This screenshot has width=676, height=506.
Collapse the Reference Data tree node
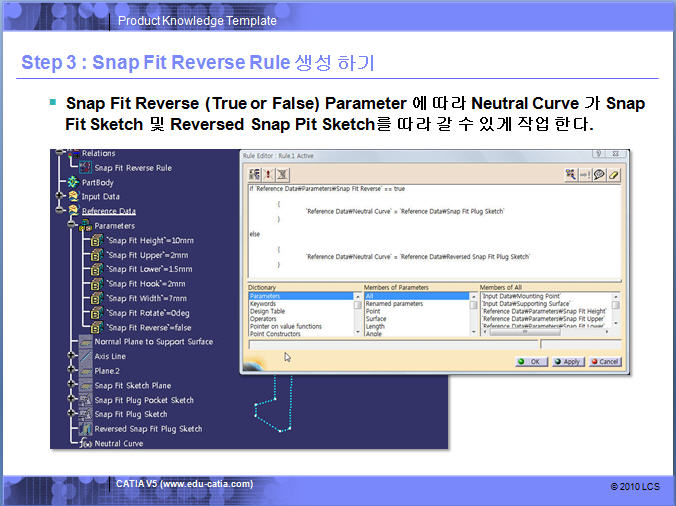[60, 211]
